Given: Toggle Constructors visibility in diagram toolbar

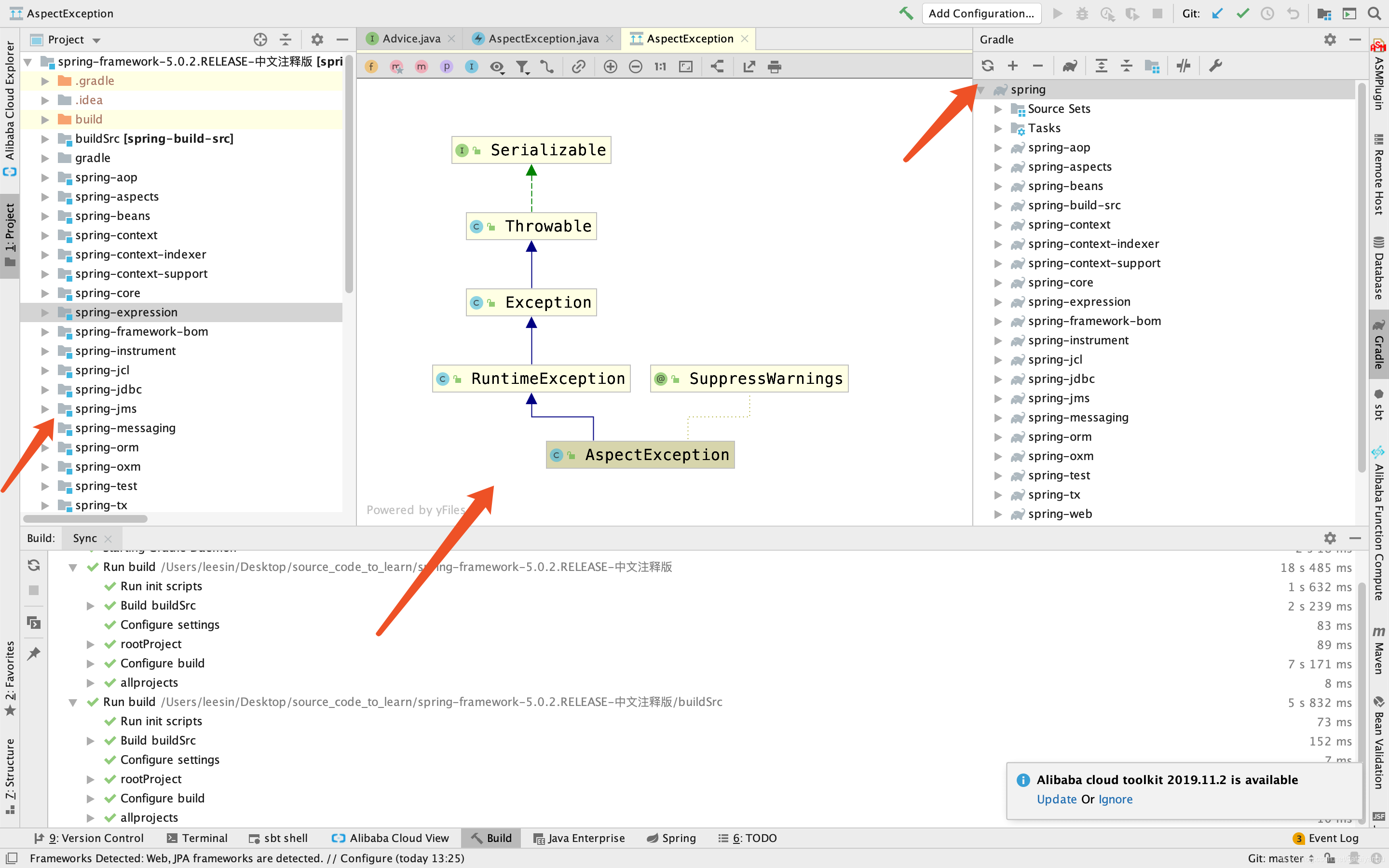Looking at the screenshot, I should 396,67.
